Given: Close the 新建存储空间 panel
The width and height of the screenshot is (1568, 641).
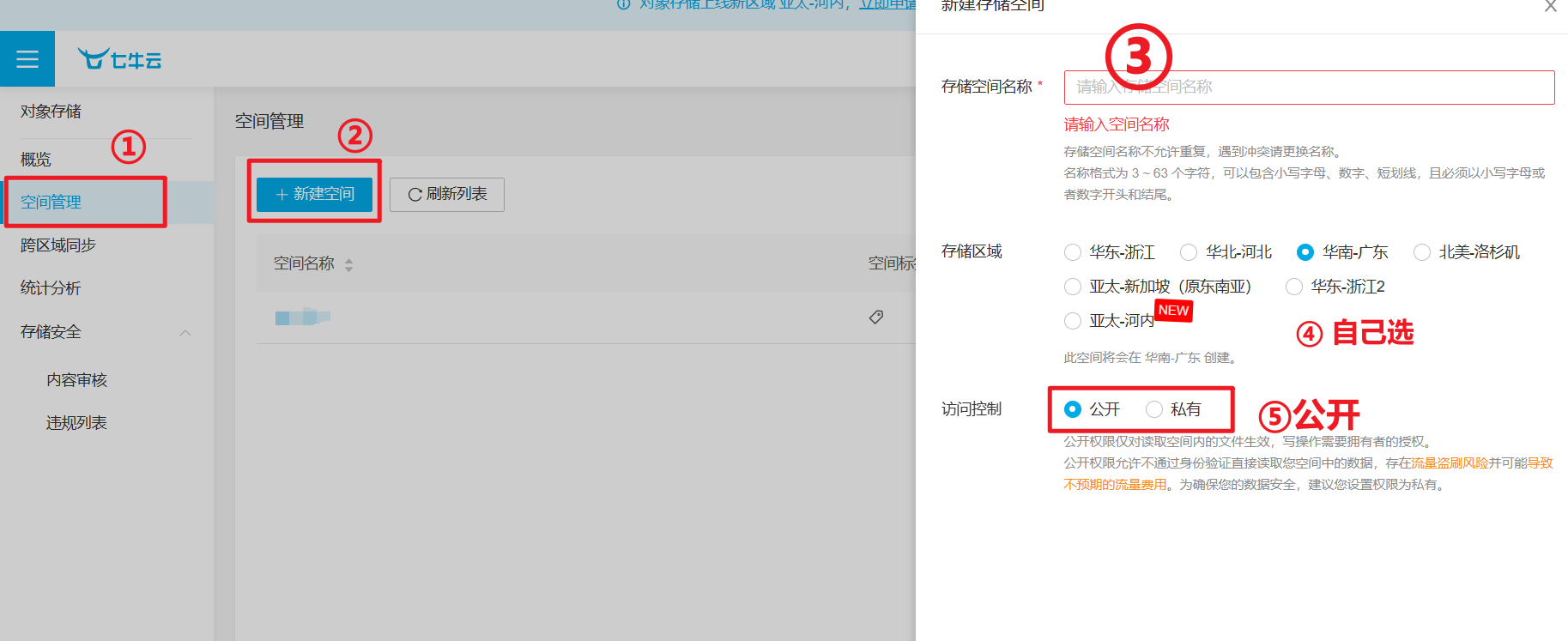Looking at the screenshot, I should click(x=1550, y=7).
